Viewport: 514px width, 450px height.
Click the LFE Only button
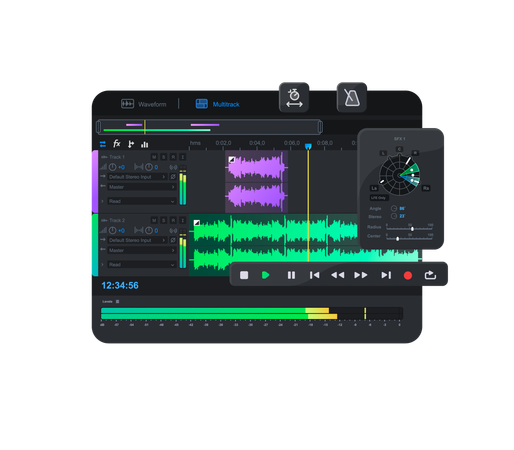379,198
